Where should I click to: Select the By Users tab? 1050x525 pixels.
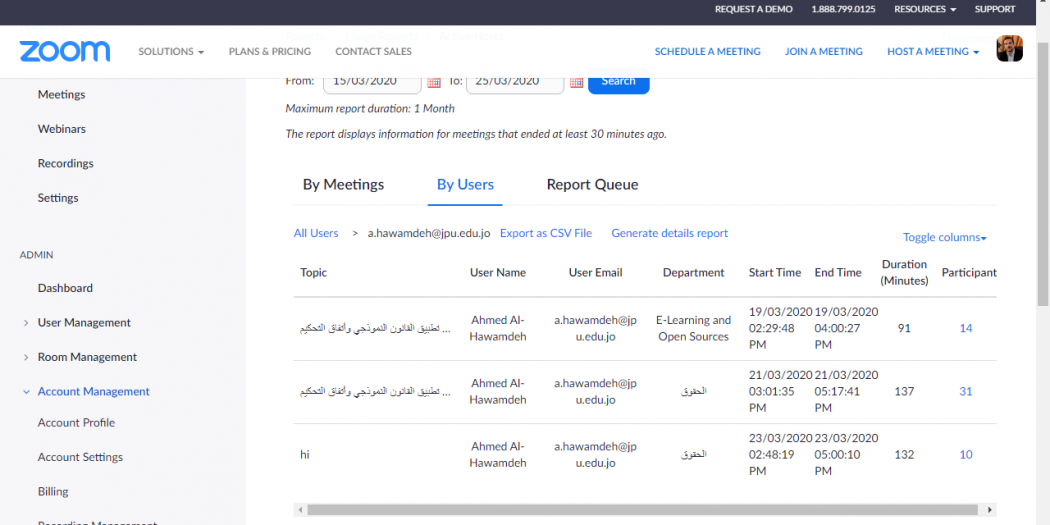465,185
